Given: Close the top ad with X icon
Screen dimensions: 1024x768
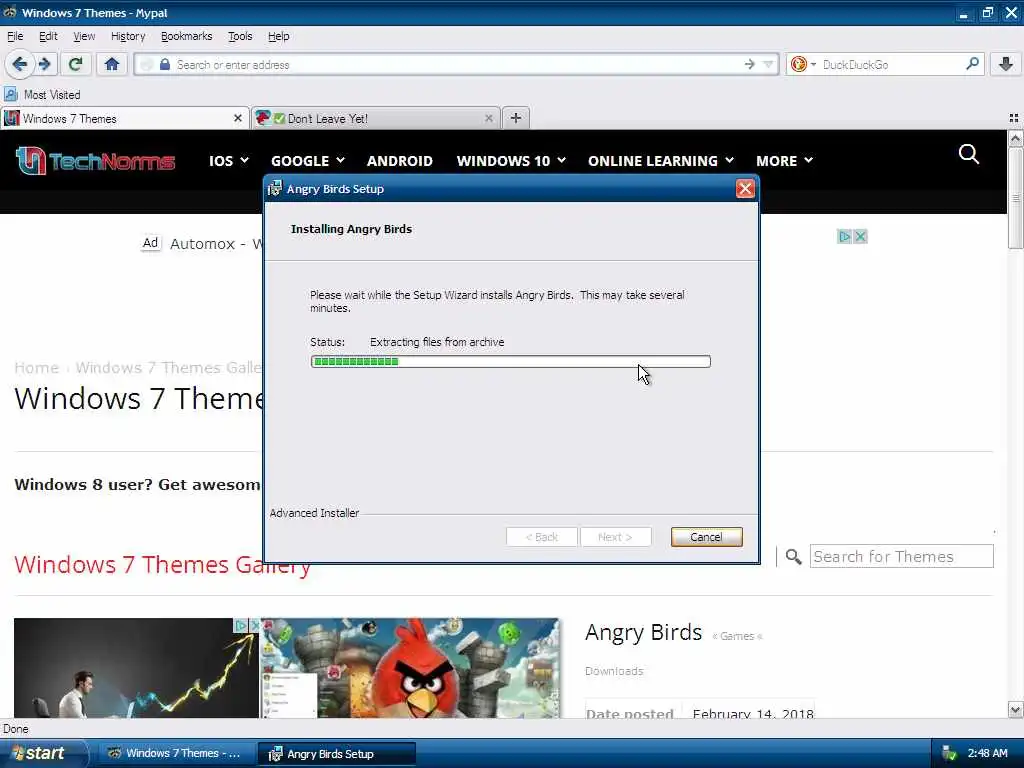Looking at the screenshot, I should tap(860, 236).
